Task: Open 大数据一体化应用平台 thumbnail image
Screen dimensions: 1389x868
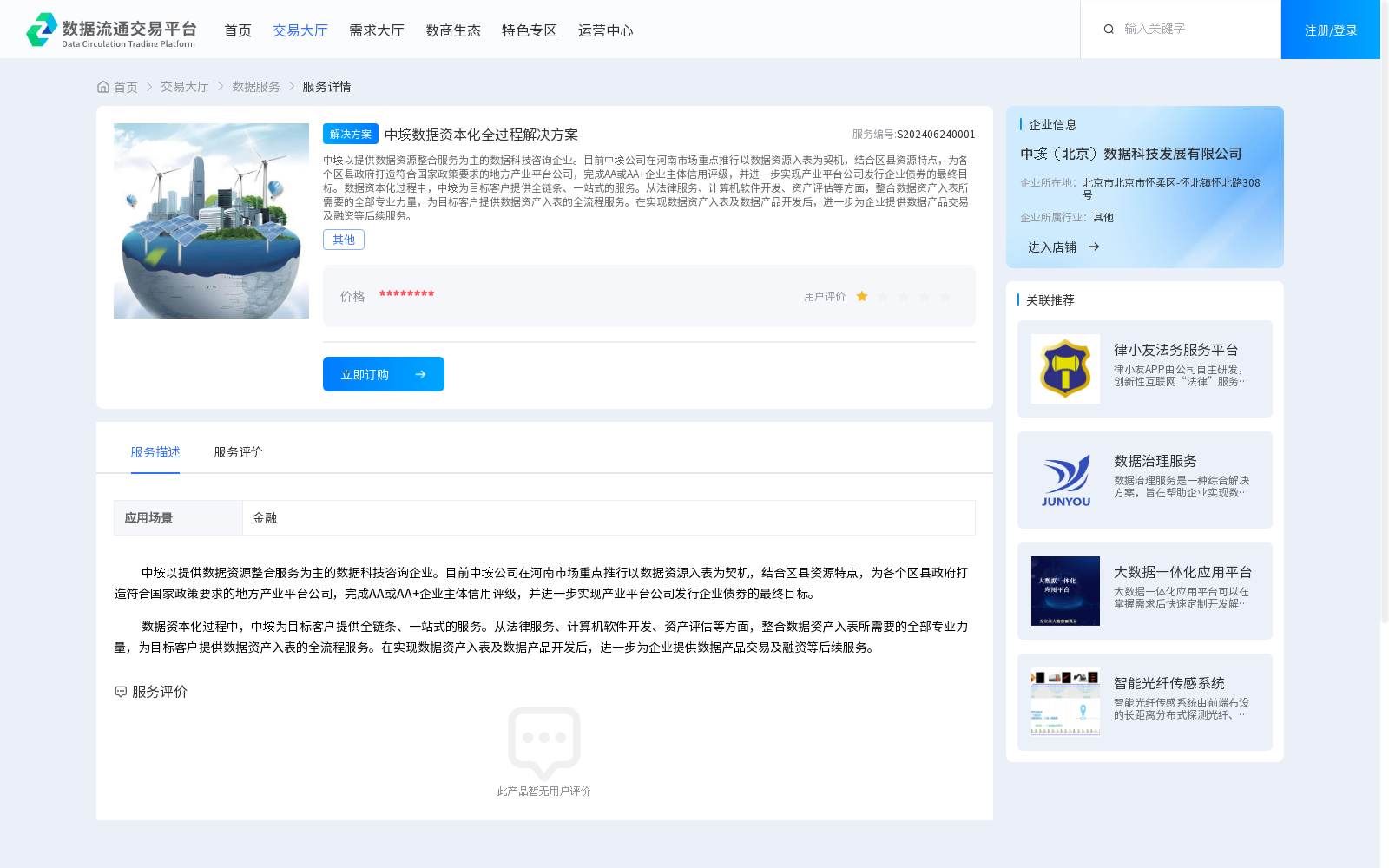Action: click(x=1065, y=591)
